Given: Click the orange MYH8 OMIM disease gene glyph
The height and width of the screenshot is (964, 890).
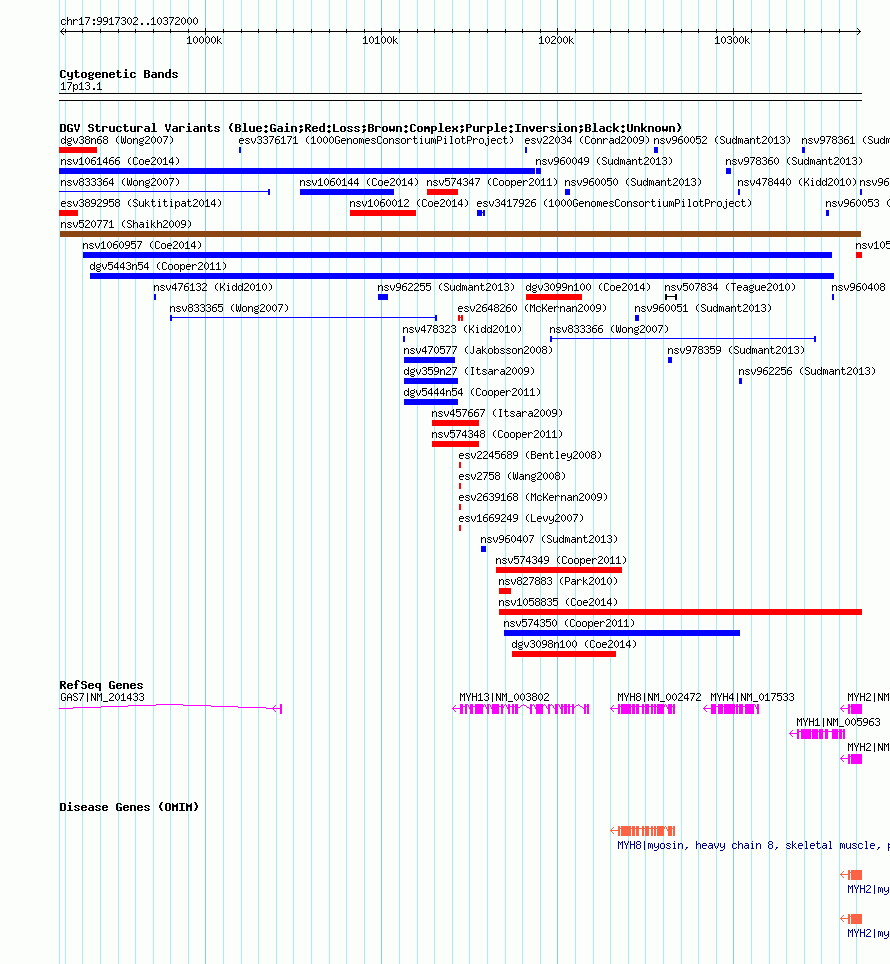Looking at the screenshot, I should 643,831.
